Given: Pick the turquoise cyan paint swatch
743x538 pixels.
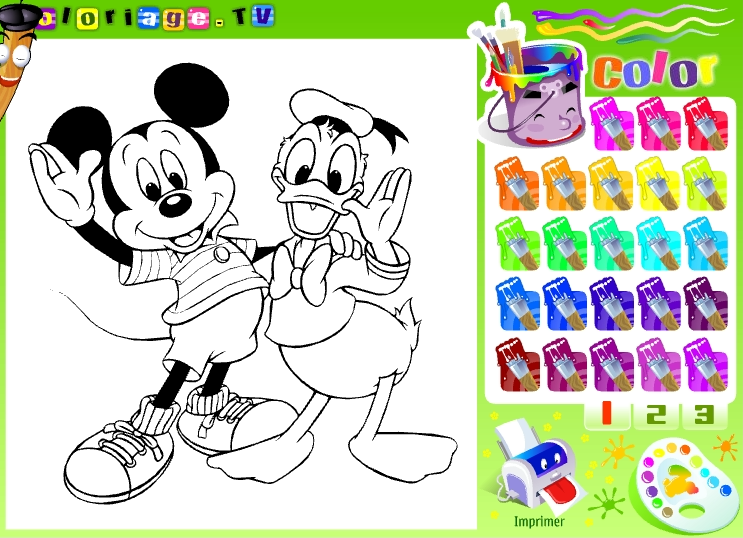Looking at the screenshot, I should pos(658,244).
